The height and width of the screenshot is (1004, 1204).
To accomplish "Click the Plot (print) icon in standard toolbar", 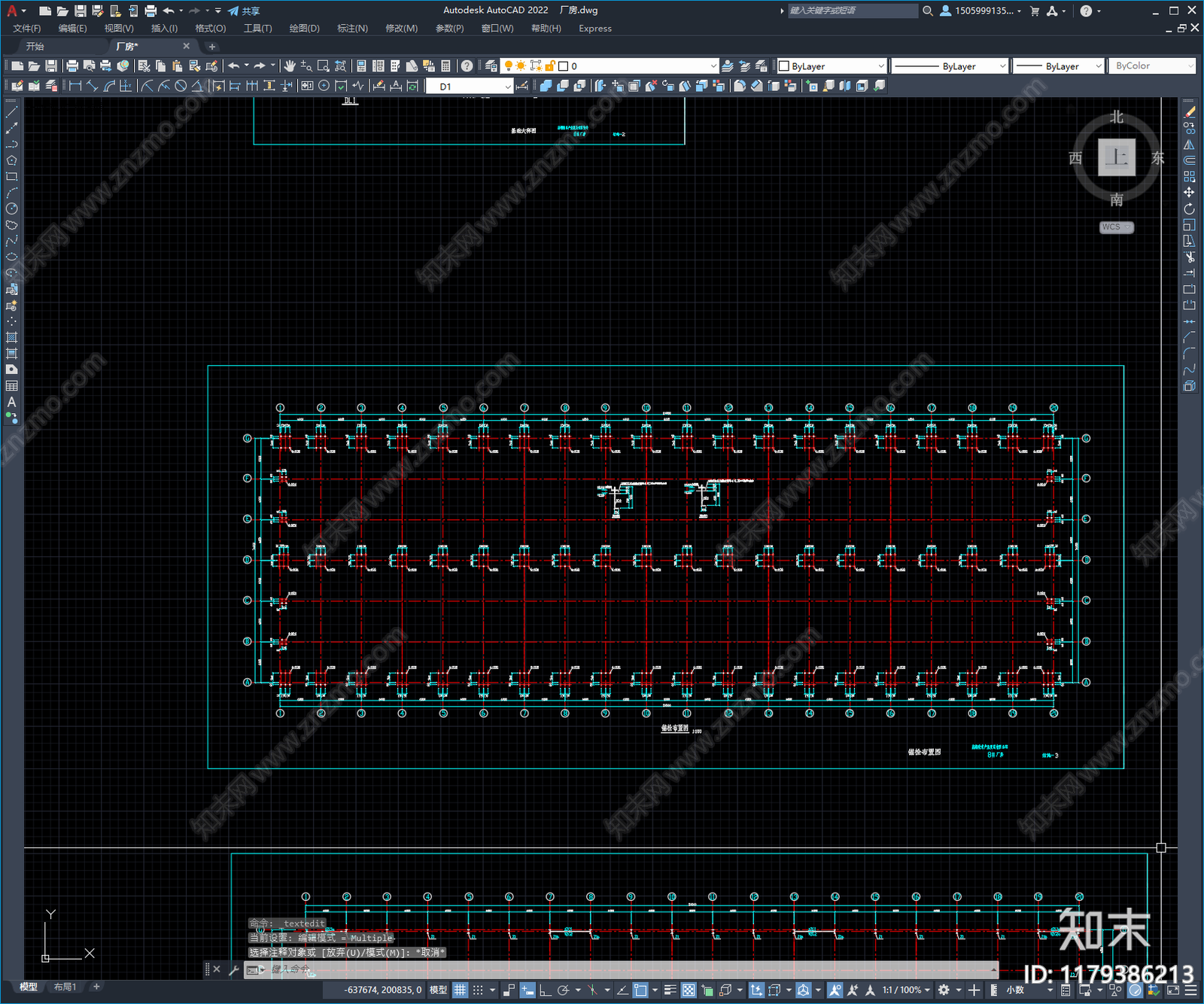I will 72,66.
